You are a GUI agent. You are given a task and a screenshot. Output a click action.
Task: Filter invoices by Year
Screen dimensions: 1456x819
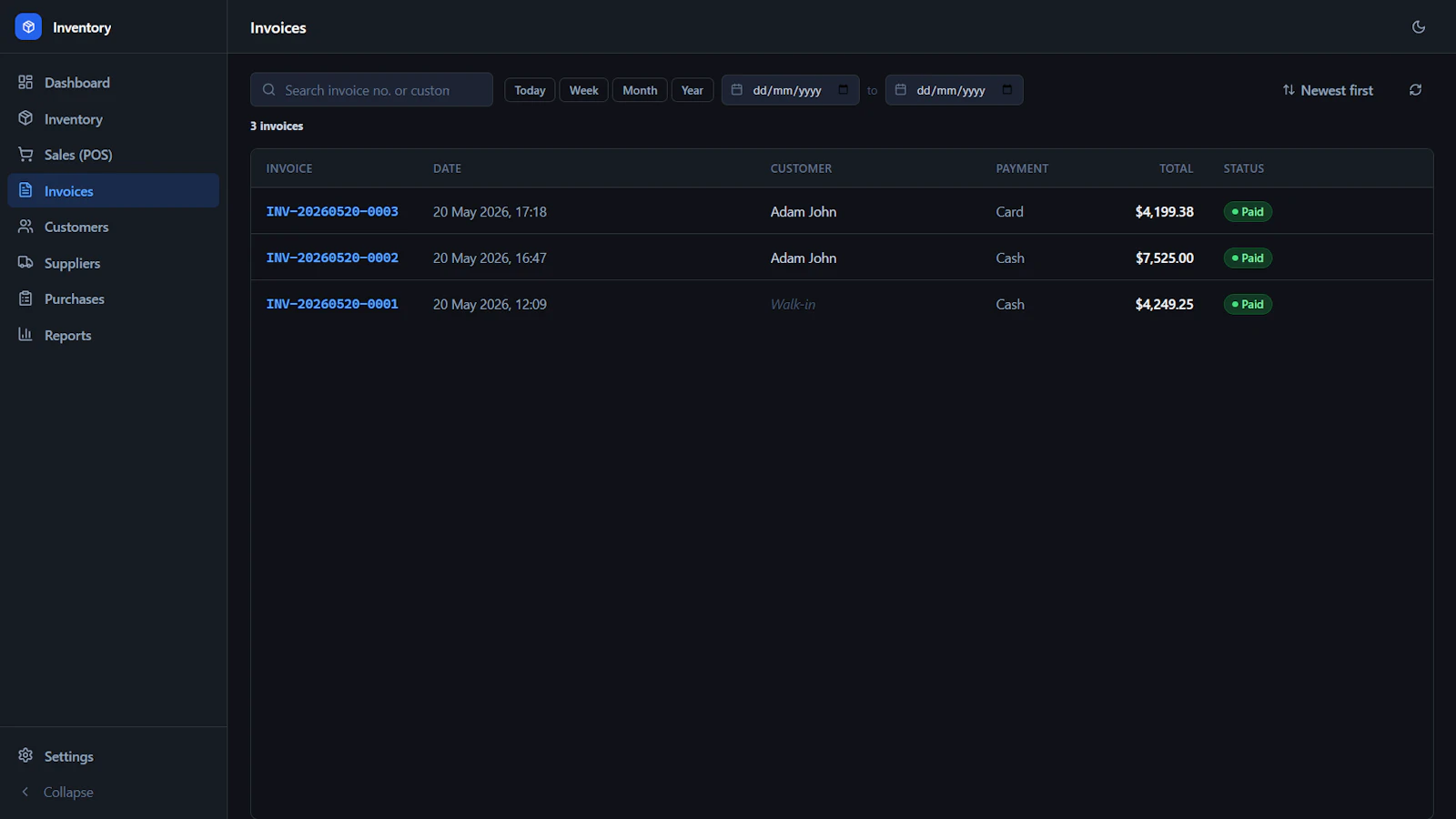pyautogui.click(x=693, y=90)
